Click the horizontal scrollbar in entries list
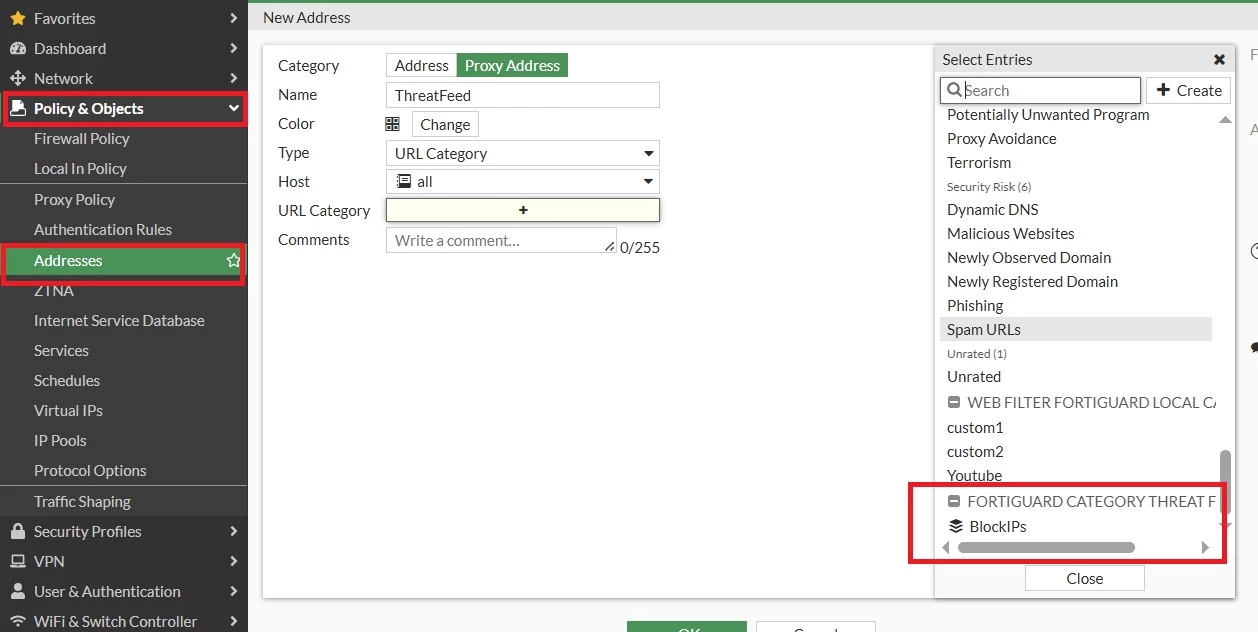The width and height of the screenshot is (1258, 632). [x=1046, y=547]
